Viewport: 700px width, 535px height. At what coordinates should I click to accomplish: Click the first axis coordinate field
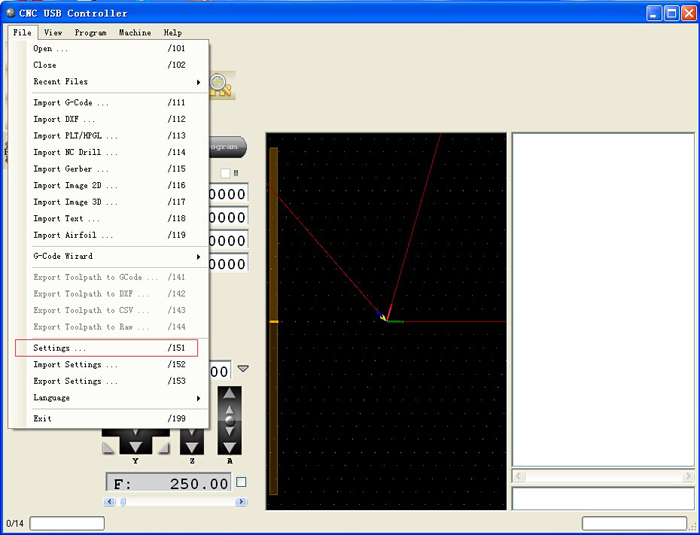click(228, 194)
